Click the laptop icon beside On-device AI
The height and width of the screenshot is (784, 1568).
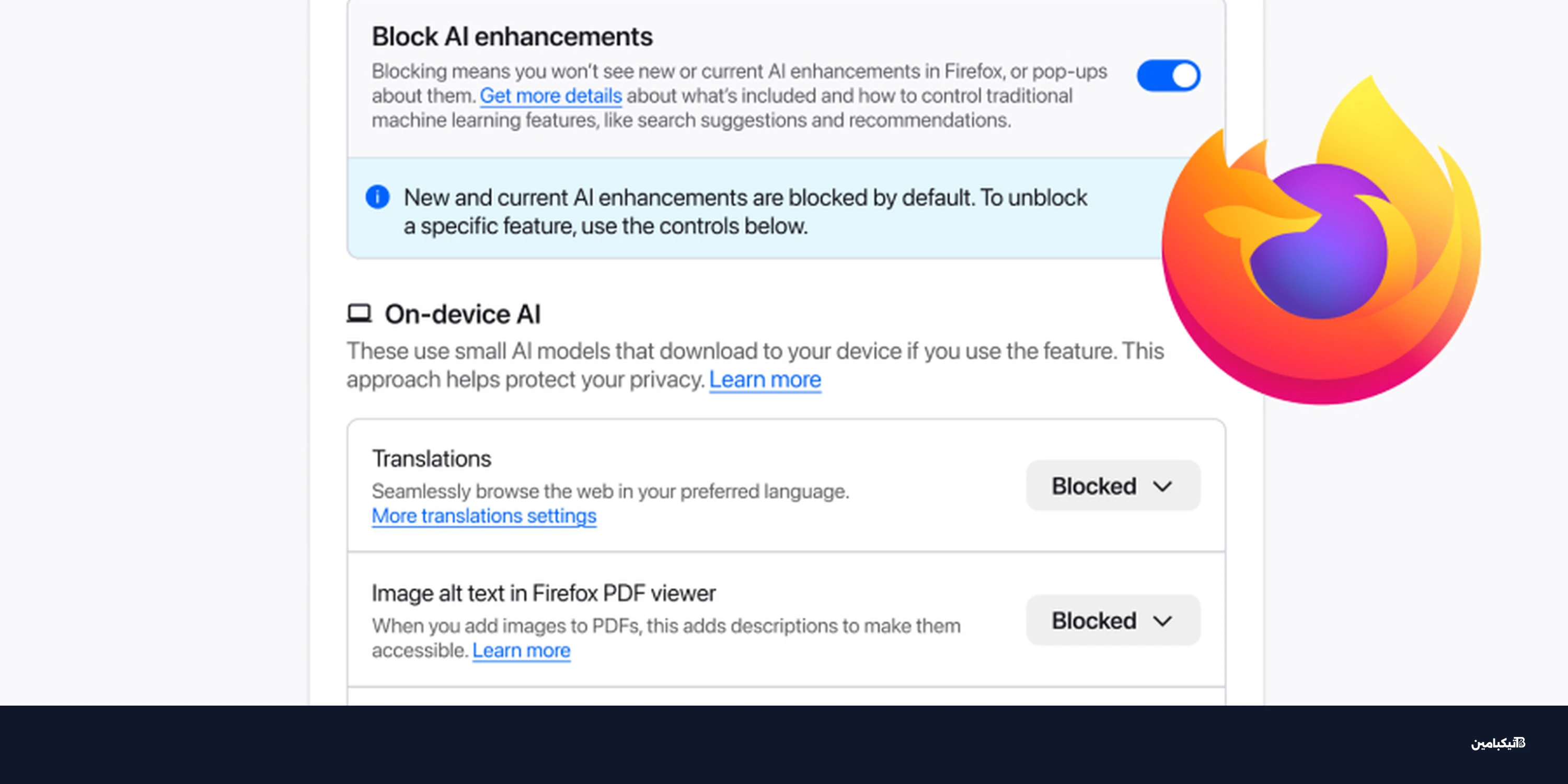point(359,314)
